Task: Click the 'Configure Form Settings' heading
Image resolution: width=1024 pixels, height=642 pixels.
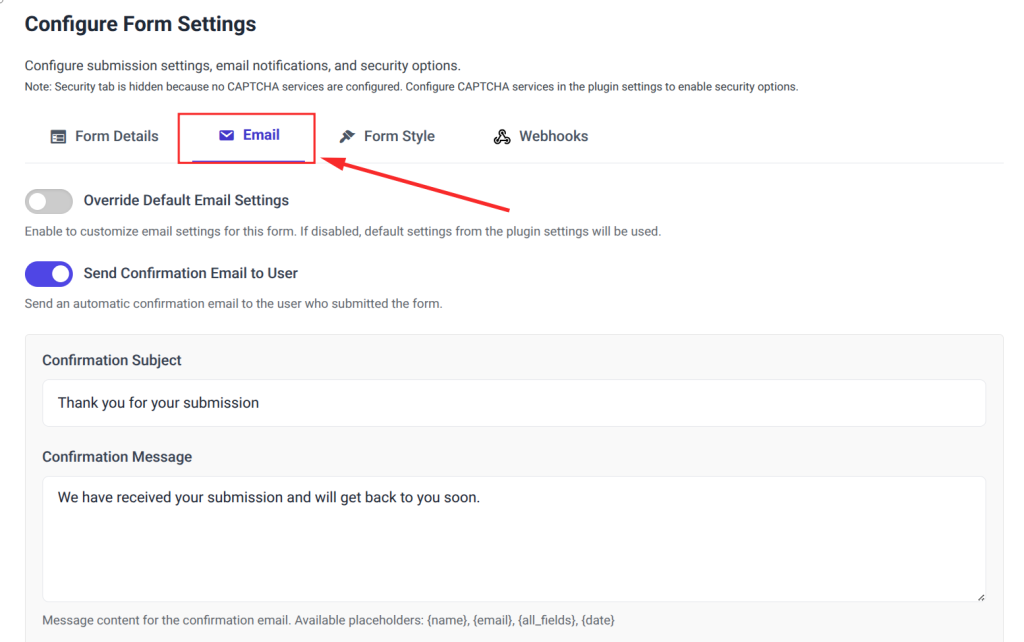Action: pos(140,24)
